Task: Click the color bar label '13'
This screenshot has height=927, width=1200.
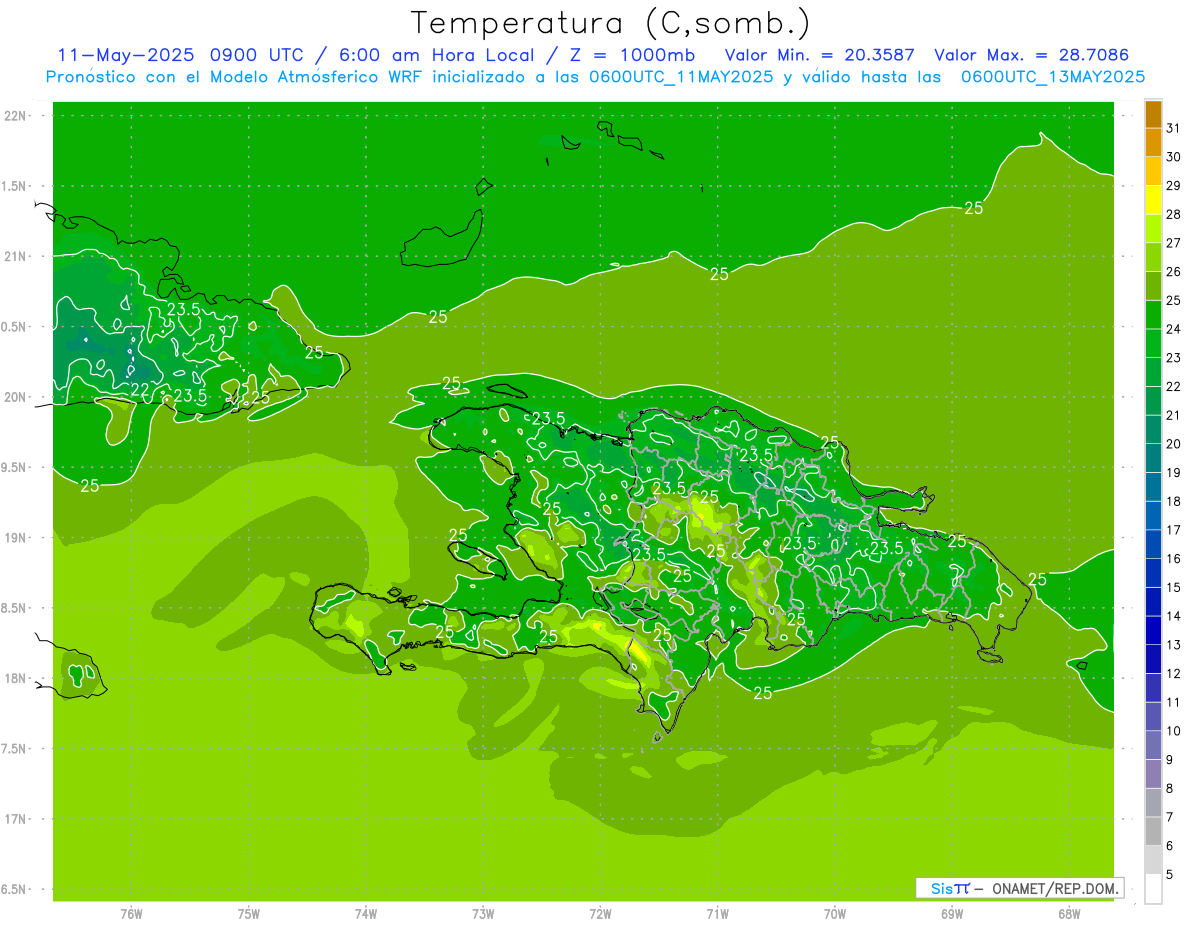Action: 1173,644
